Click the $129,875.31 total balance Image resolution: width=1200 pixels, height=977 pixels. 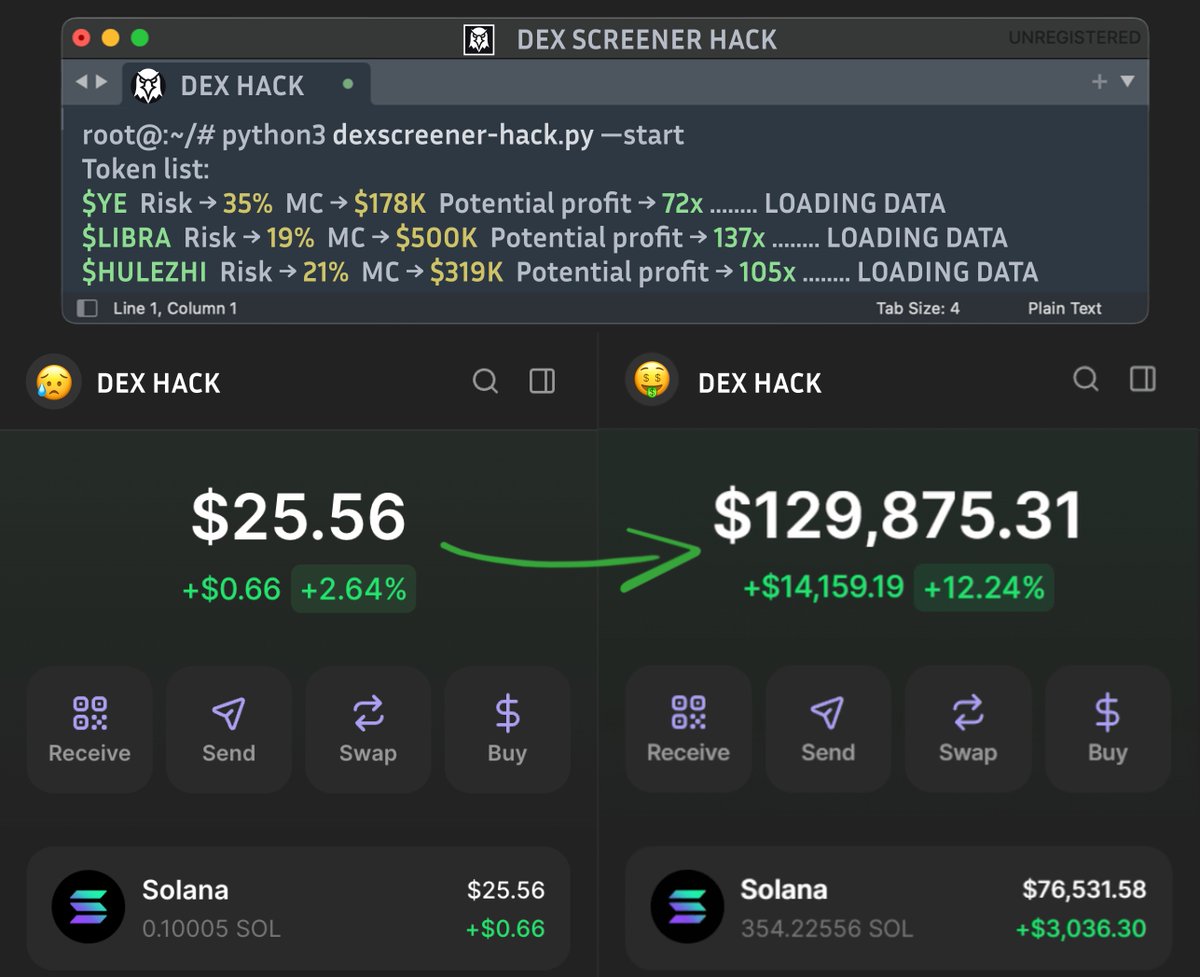click(x=897, y=516)
